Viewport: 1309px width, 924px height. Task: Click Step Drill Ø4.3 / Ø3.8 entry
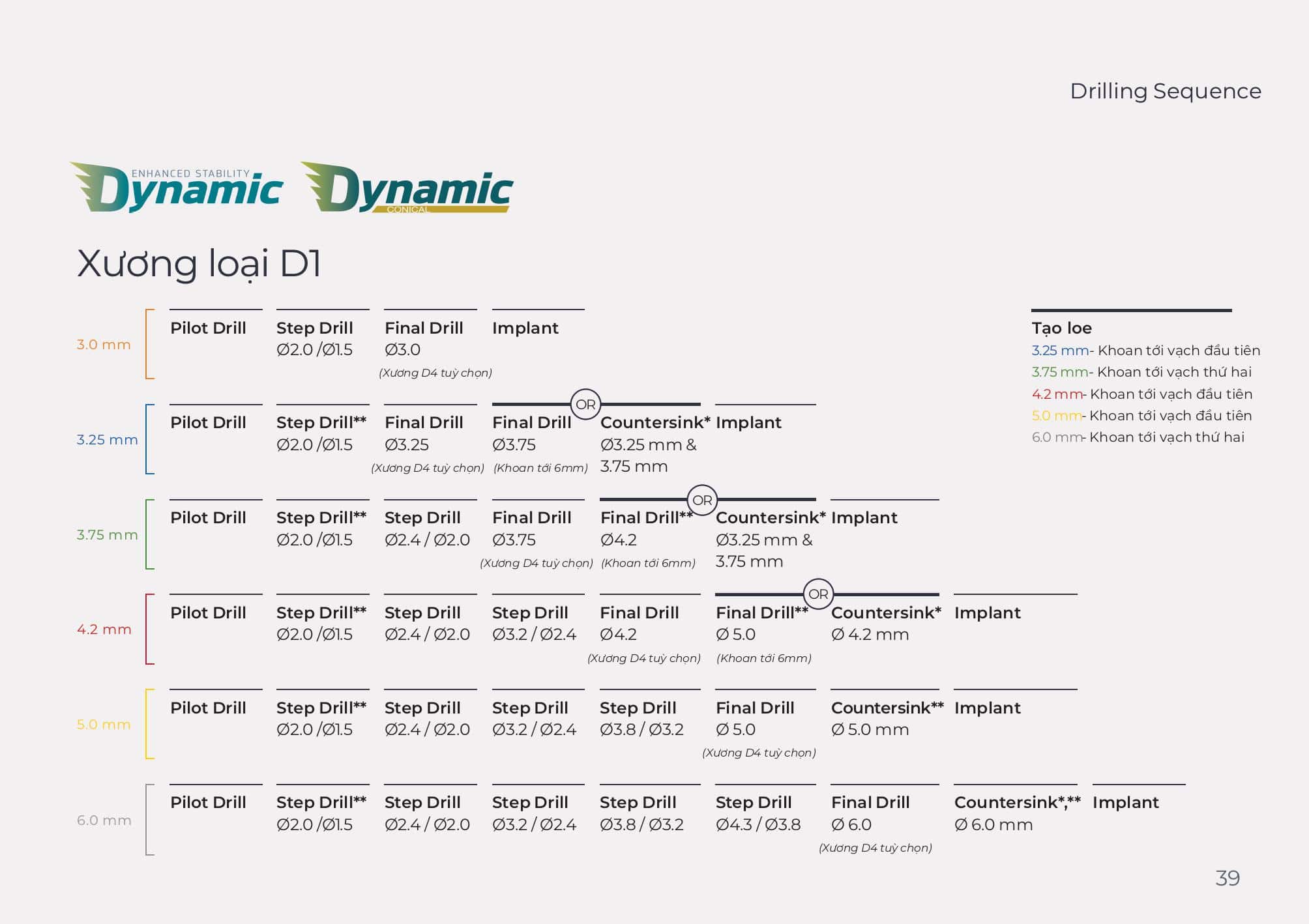click(757, 813)
